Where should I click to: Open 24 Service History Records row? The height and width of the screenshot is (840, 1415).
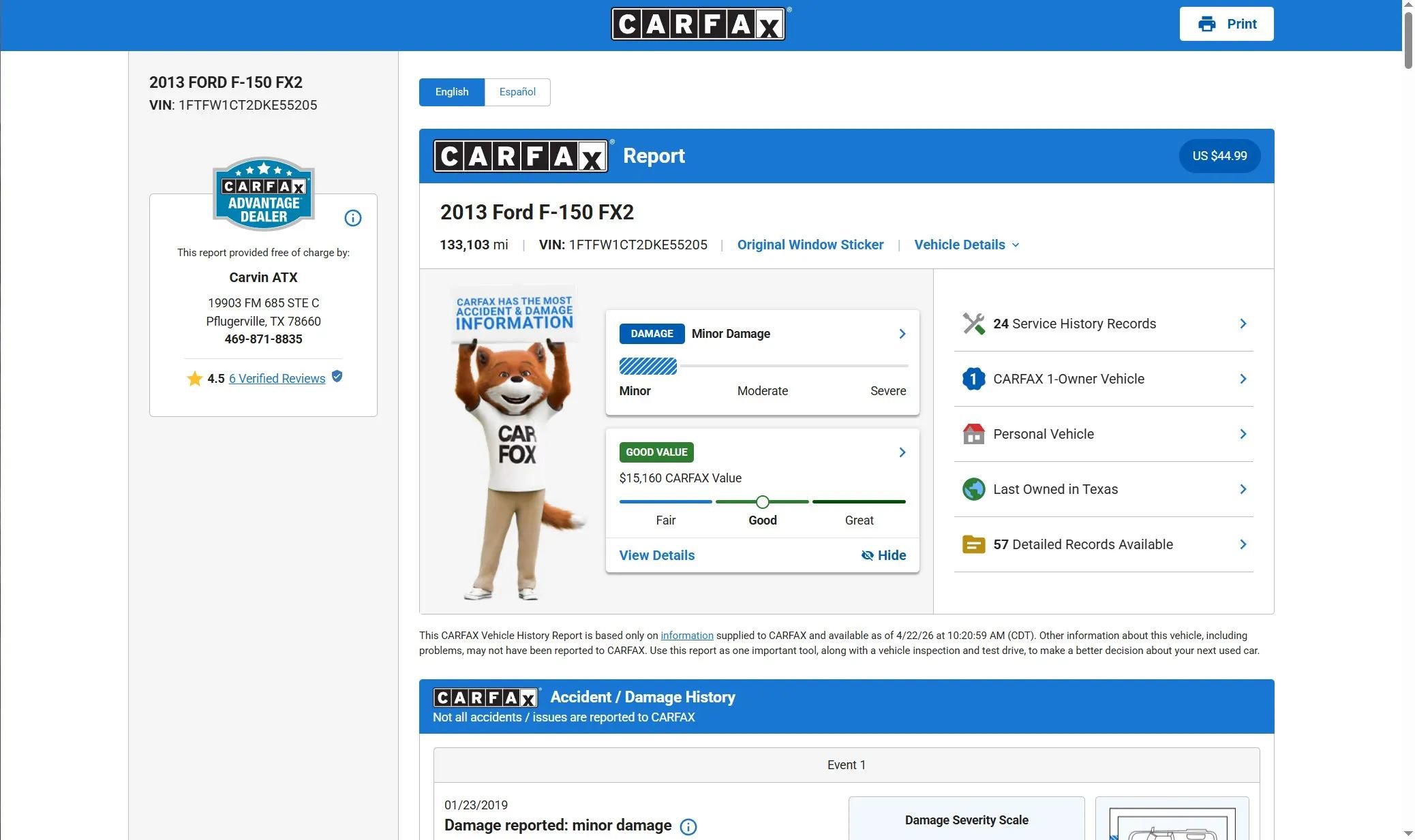[1103, 324]
